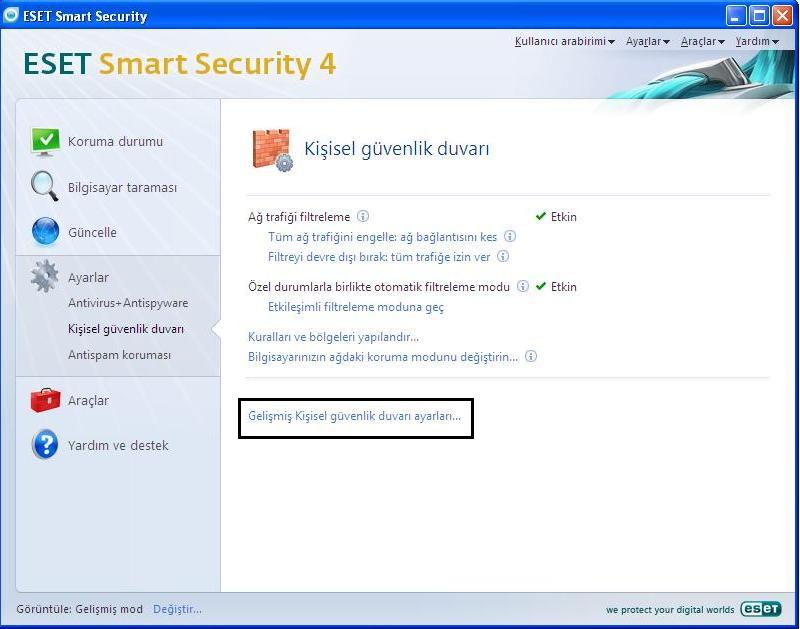
Task: Open the Kullanıcı arabirimi menu
Action: click(x=564, y=41)
